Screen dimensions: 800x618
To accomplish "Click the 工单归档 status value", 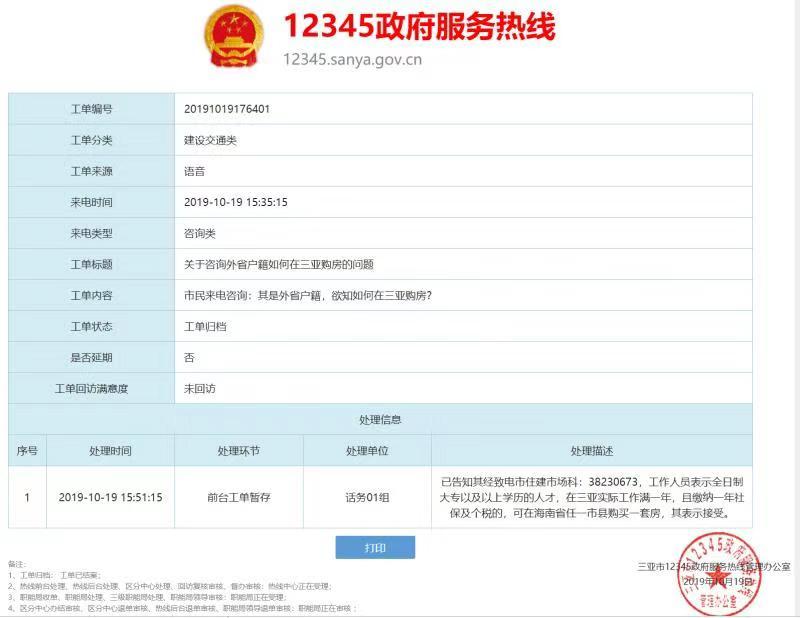I will pyautogui.click(x=205, y=326).
